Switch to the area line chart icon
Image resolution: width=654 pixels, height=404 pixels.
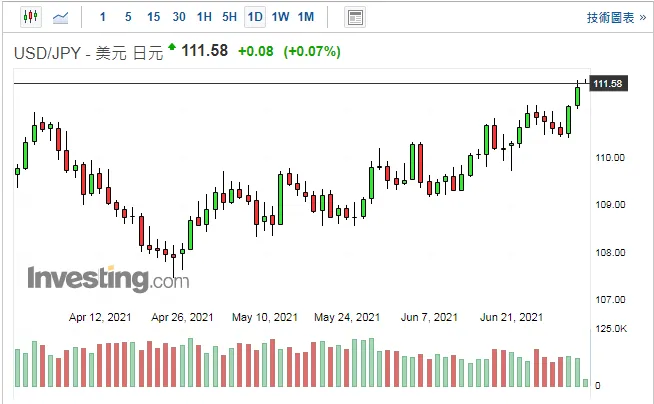pyautogui.click(x=60, y=18)
